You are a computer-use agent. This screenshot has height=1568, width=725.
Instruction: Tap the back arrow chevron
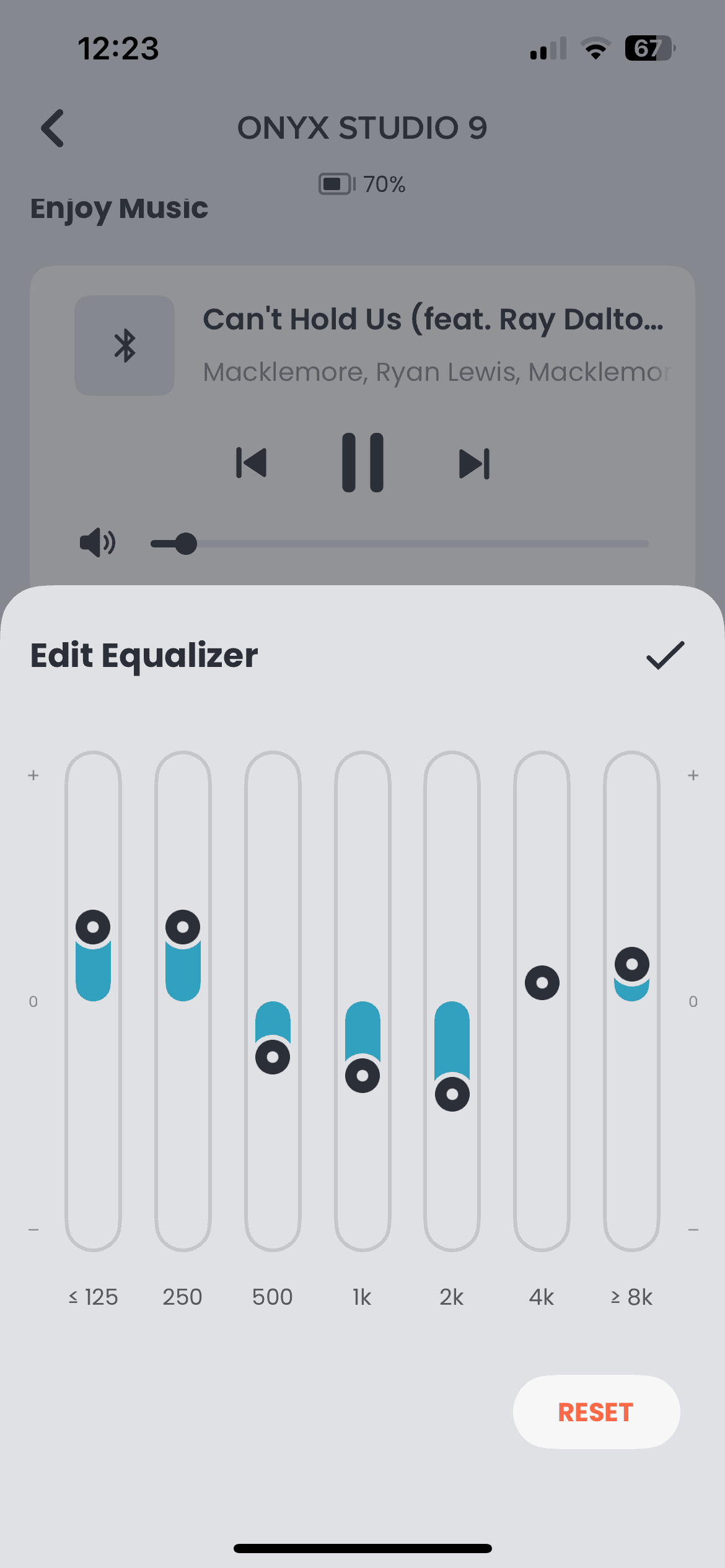point(53,128)
